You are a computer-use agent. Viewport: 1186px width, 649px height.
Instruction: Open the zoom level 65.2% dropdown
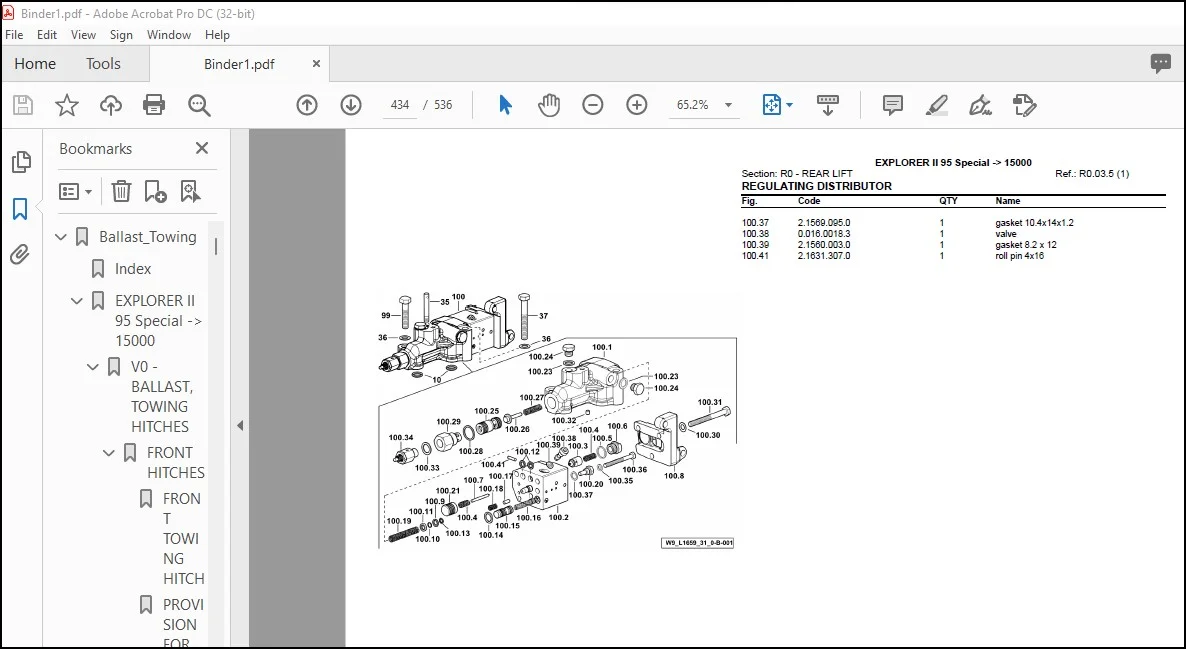728,105
